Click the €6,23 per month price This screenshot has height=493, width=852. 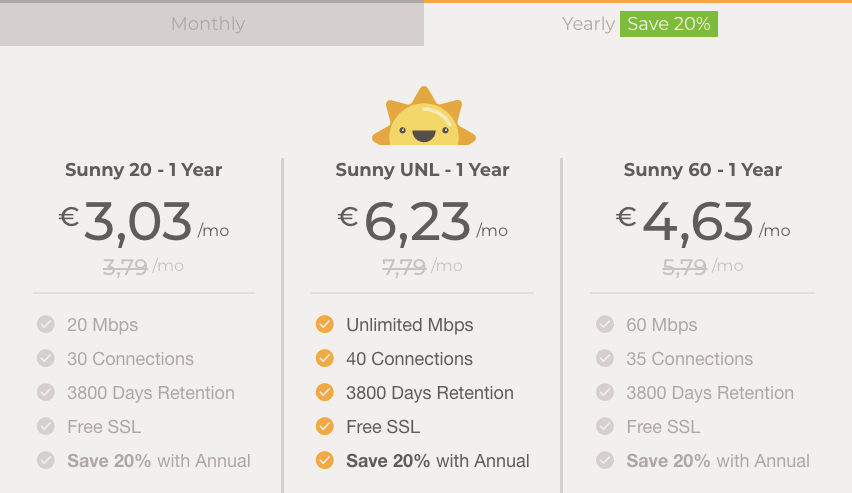pos(422,222)
